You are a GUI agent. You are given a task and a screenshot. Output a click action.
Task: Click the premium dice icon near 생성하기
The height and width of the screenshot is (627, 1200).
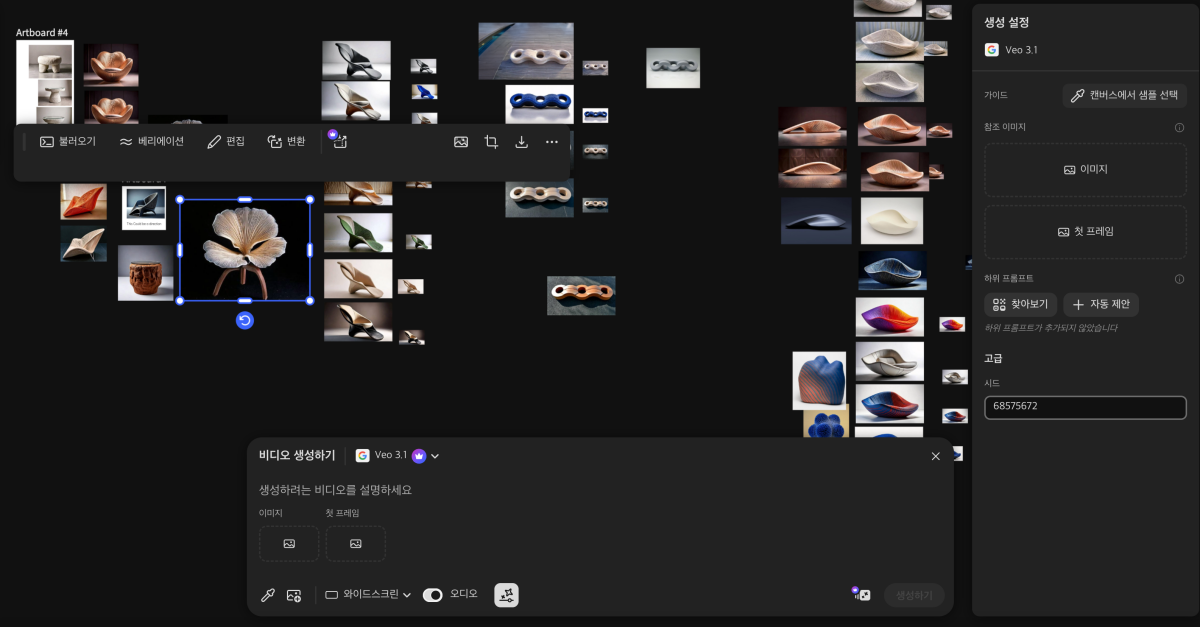pos(861,595)
